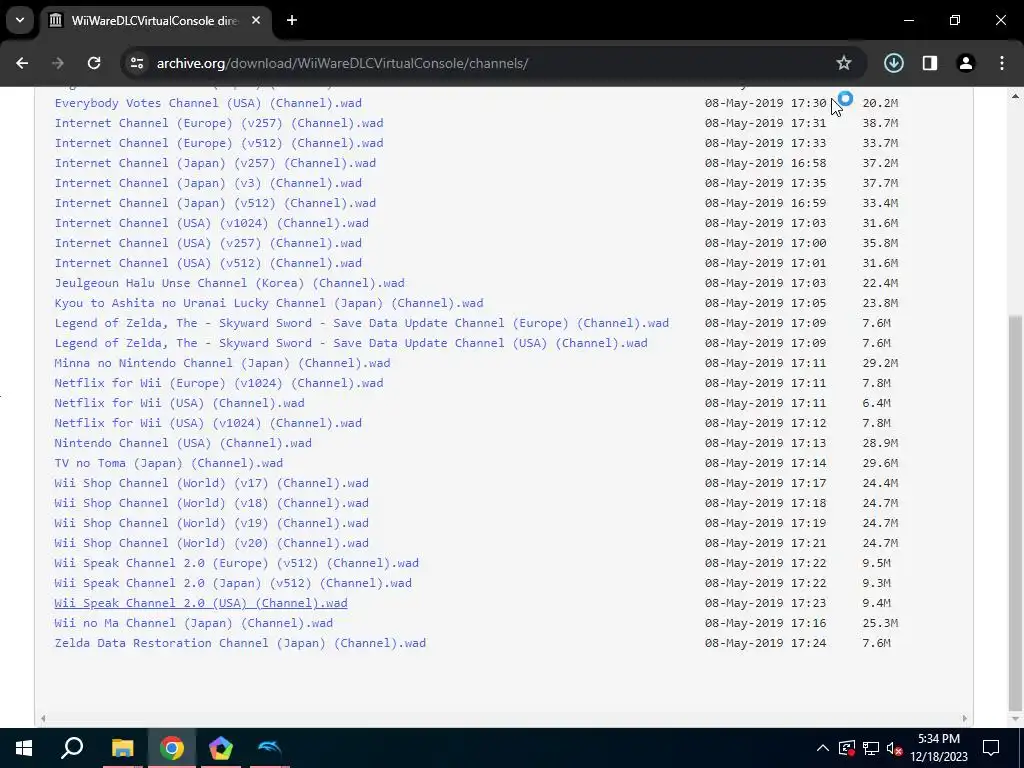The image size is (1024, 768).
Task: Reload the archive.org page
Action: (x=94, y=63)
